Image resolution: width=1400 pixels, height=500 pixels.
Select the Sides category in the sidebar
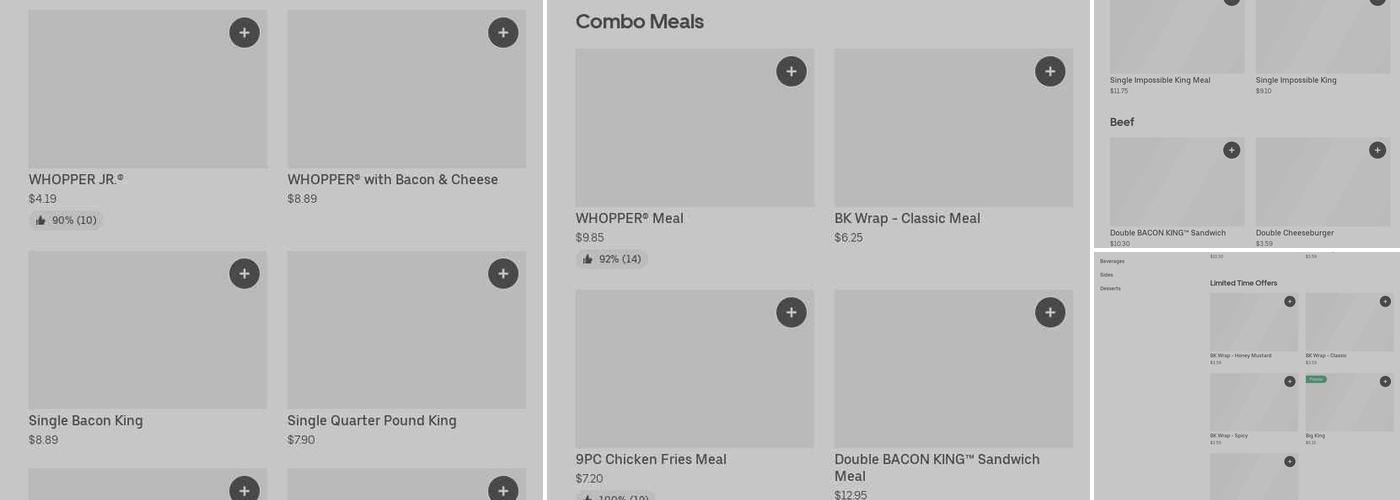1106,275
